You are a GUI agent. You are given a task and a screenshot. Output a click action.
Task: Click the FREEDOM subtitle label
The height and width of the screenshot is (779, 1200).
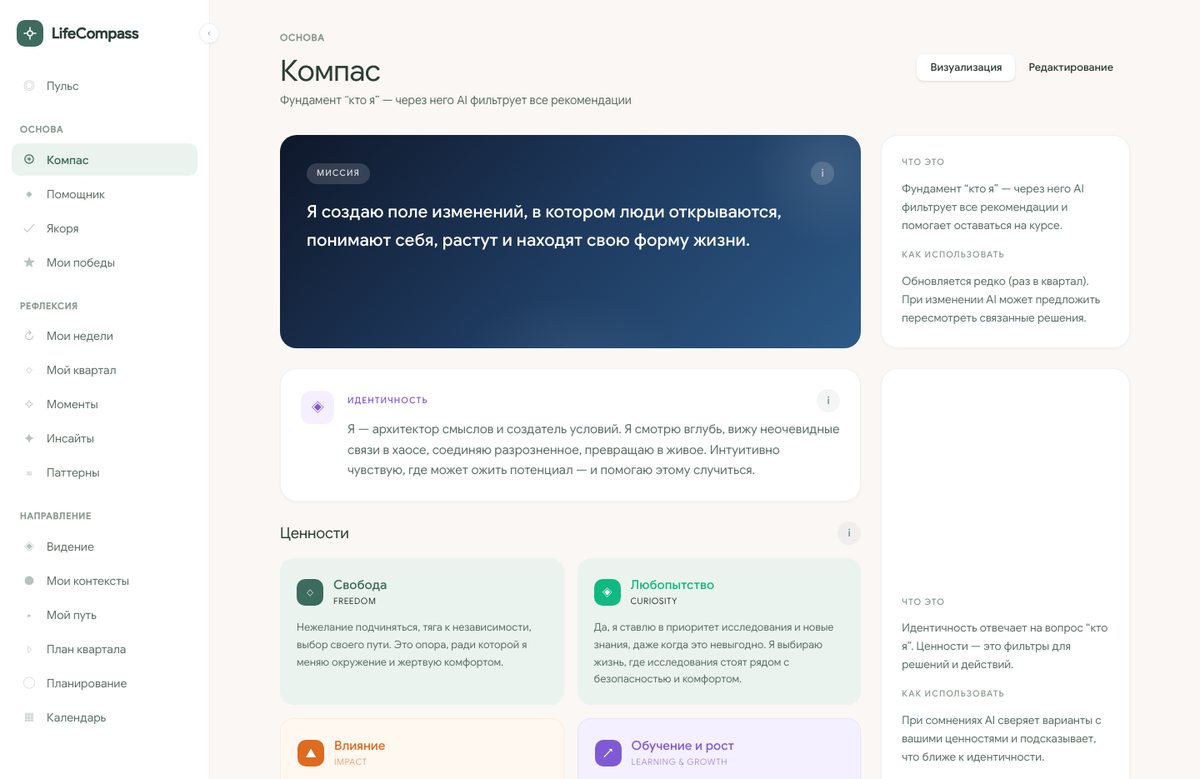[x=354, y=601]
